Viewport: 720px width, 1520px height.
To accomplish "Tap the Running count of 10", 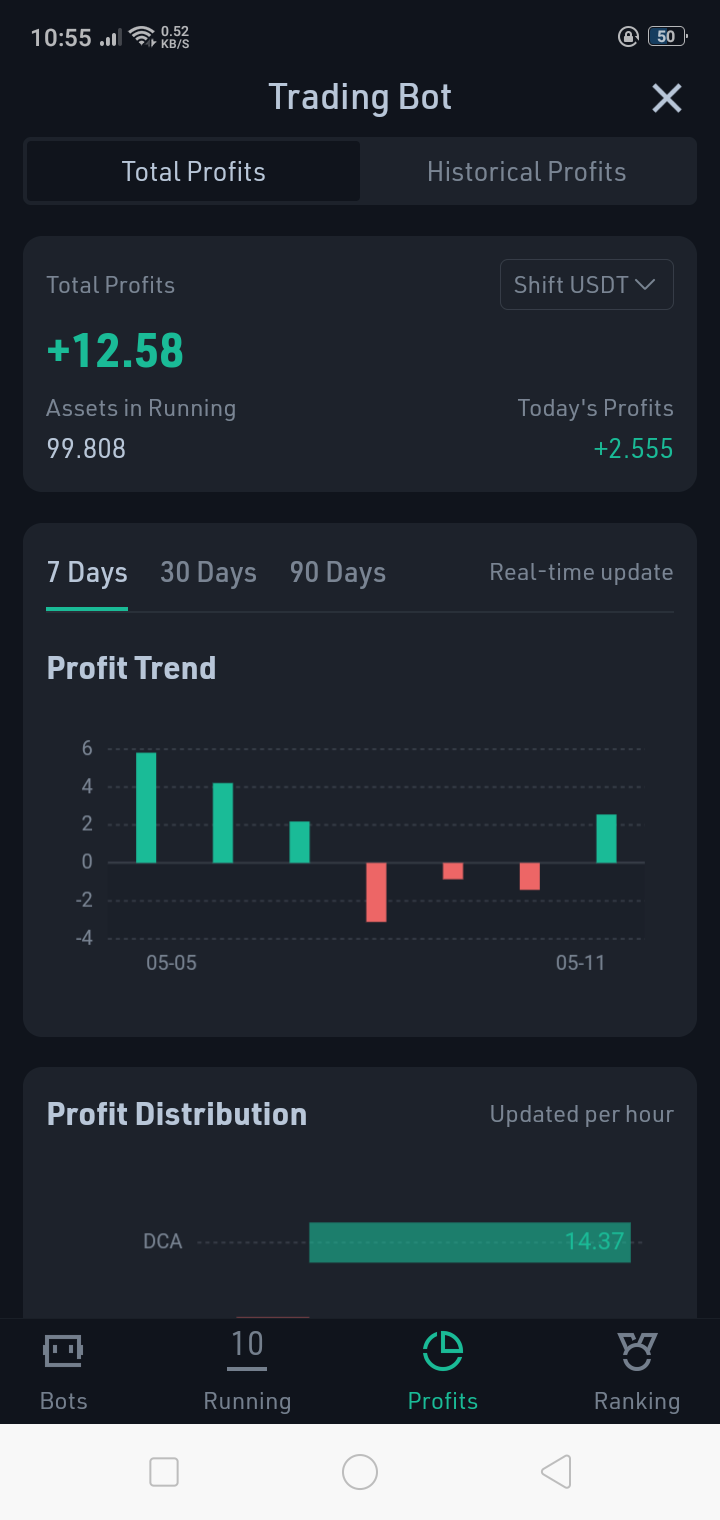I will click(247, 1345).
